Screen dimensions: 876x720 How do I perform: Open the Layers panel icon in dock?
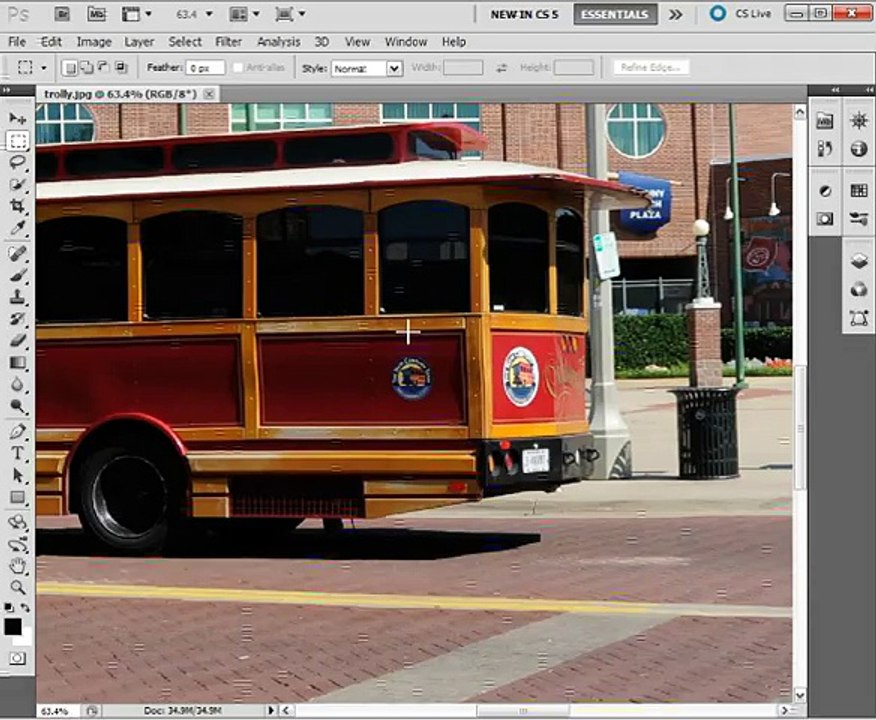click(x=859, y=261)
